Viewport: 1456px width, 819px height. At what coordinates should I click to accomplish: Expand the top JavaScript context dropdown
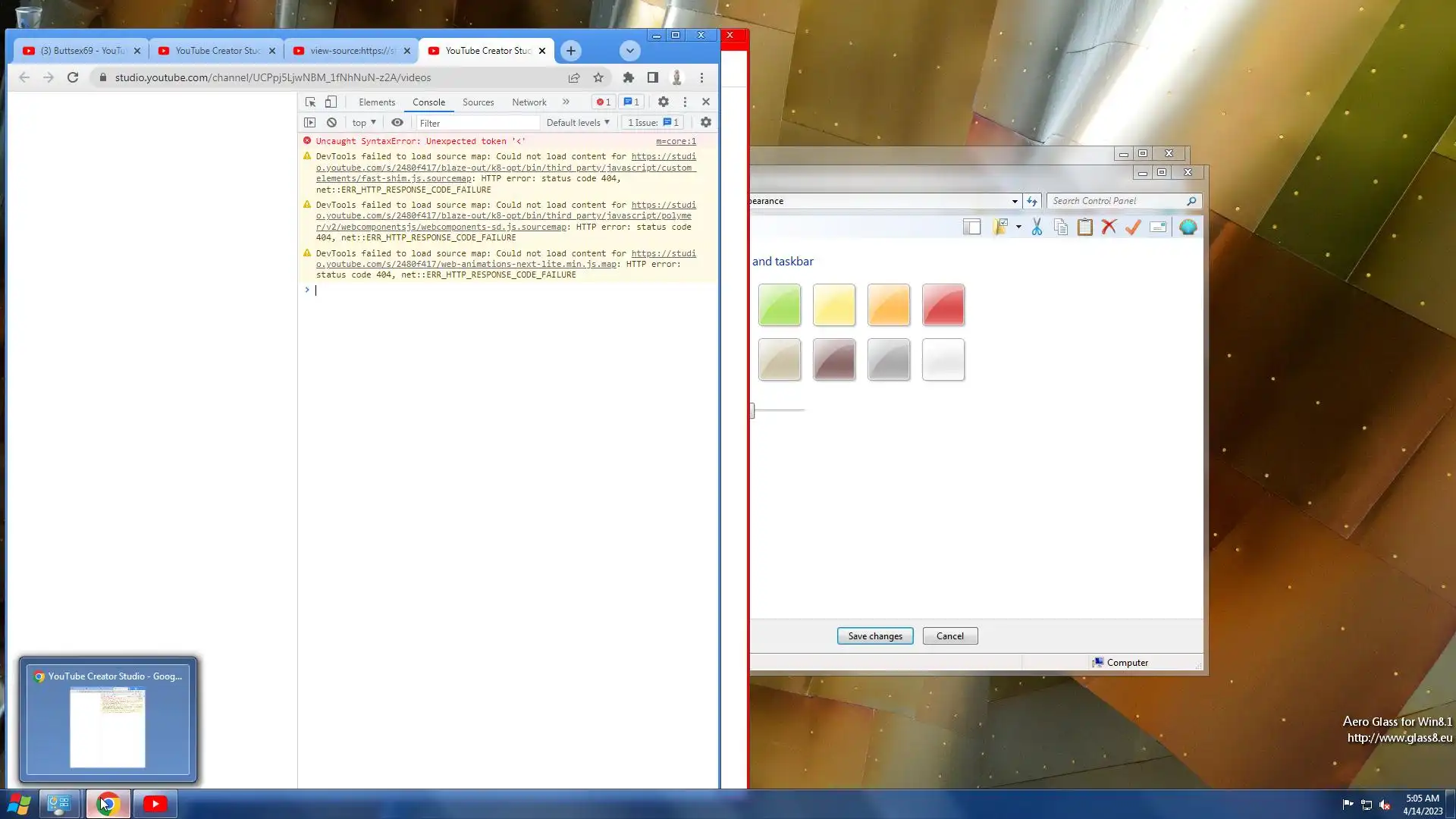coord(364,122)
